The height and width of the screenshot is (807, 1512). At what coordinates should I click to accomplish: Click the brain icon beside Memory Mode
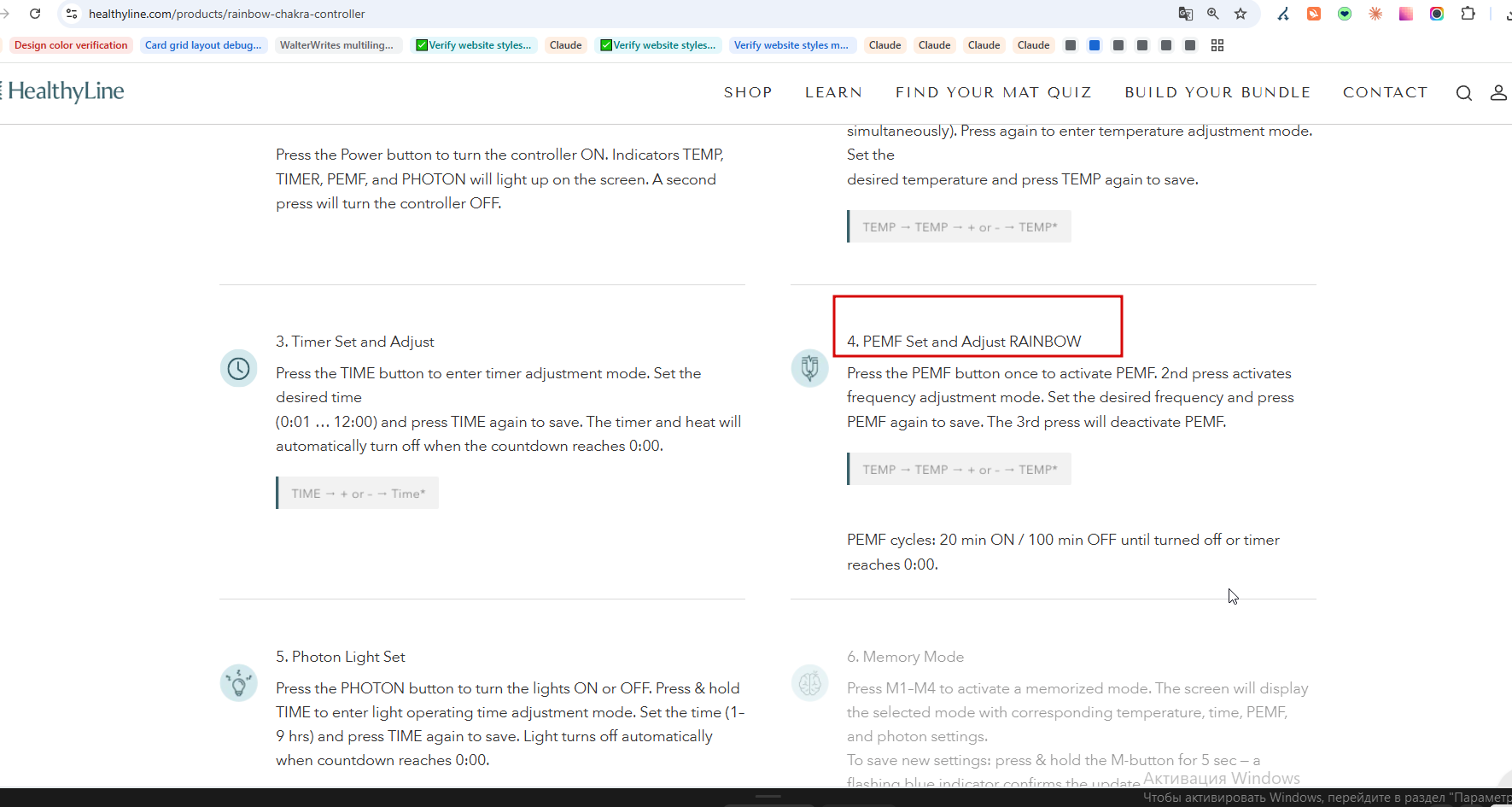pos(810,683)
